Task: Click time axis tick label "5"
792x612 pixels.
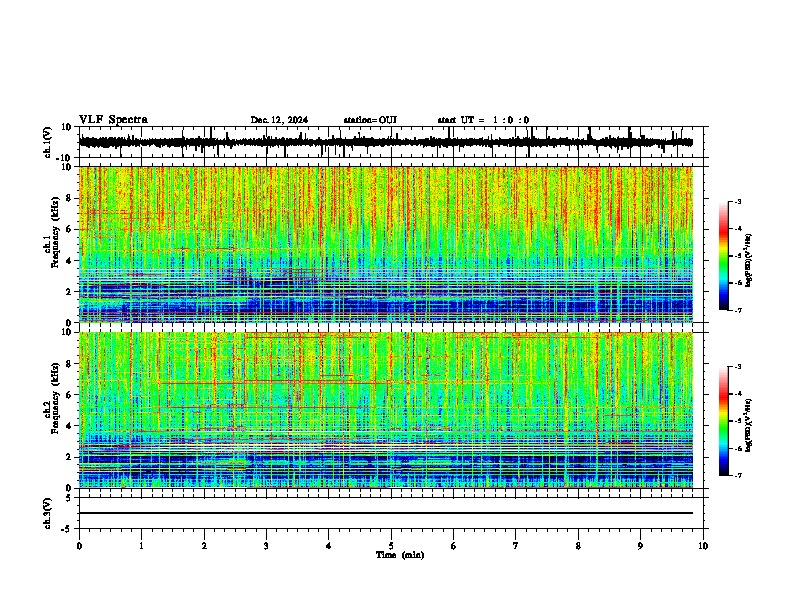Action: (391, 546)
